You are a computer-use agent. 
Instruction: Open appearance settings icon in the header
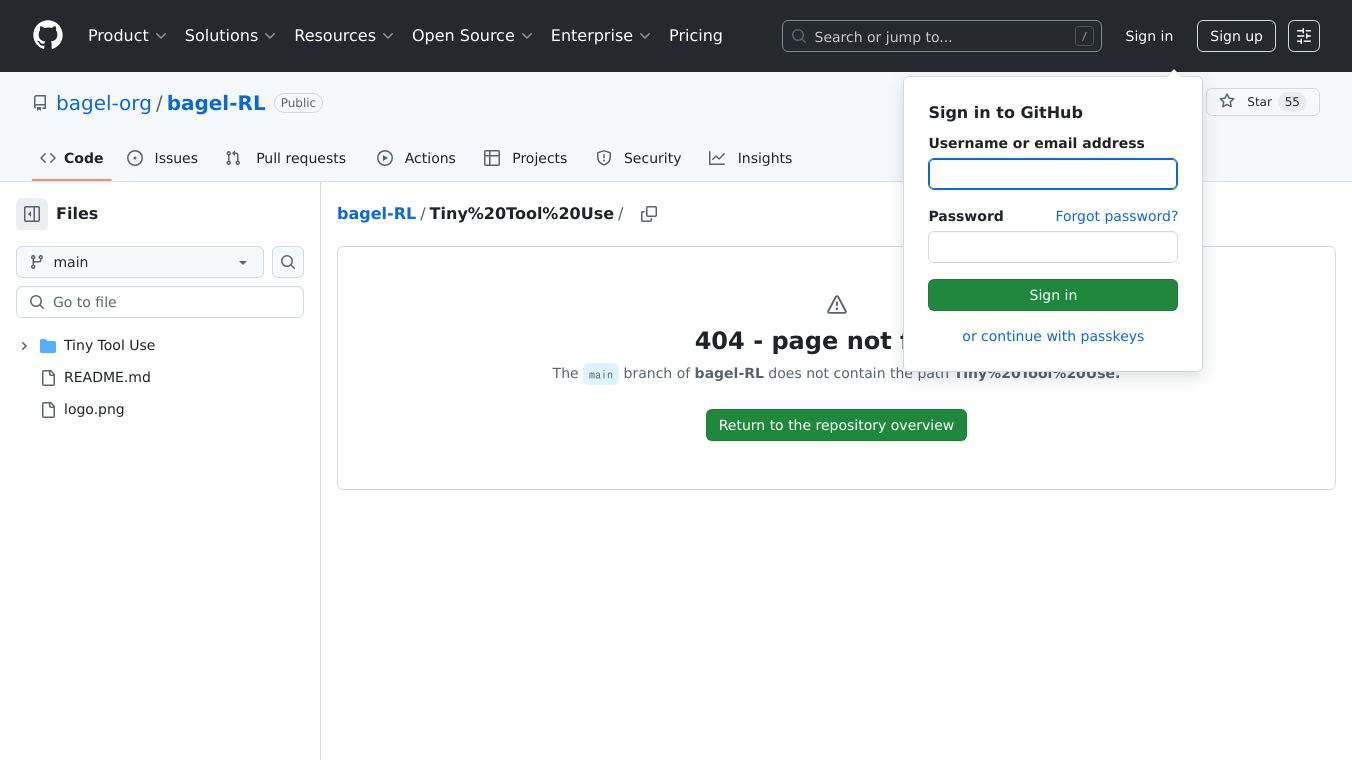pos(1304,36)
